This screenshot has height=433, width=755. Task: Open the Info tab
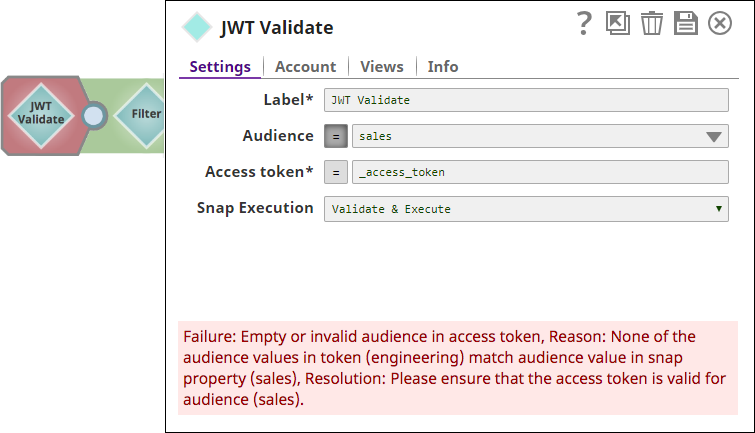(443, 67)
